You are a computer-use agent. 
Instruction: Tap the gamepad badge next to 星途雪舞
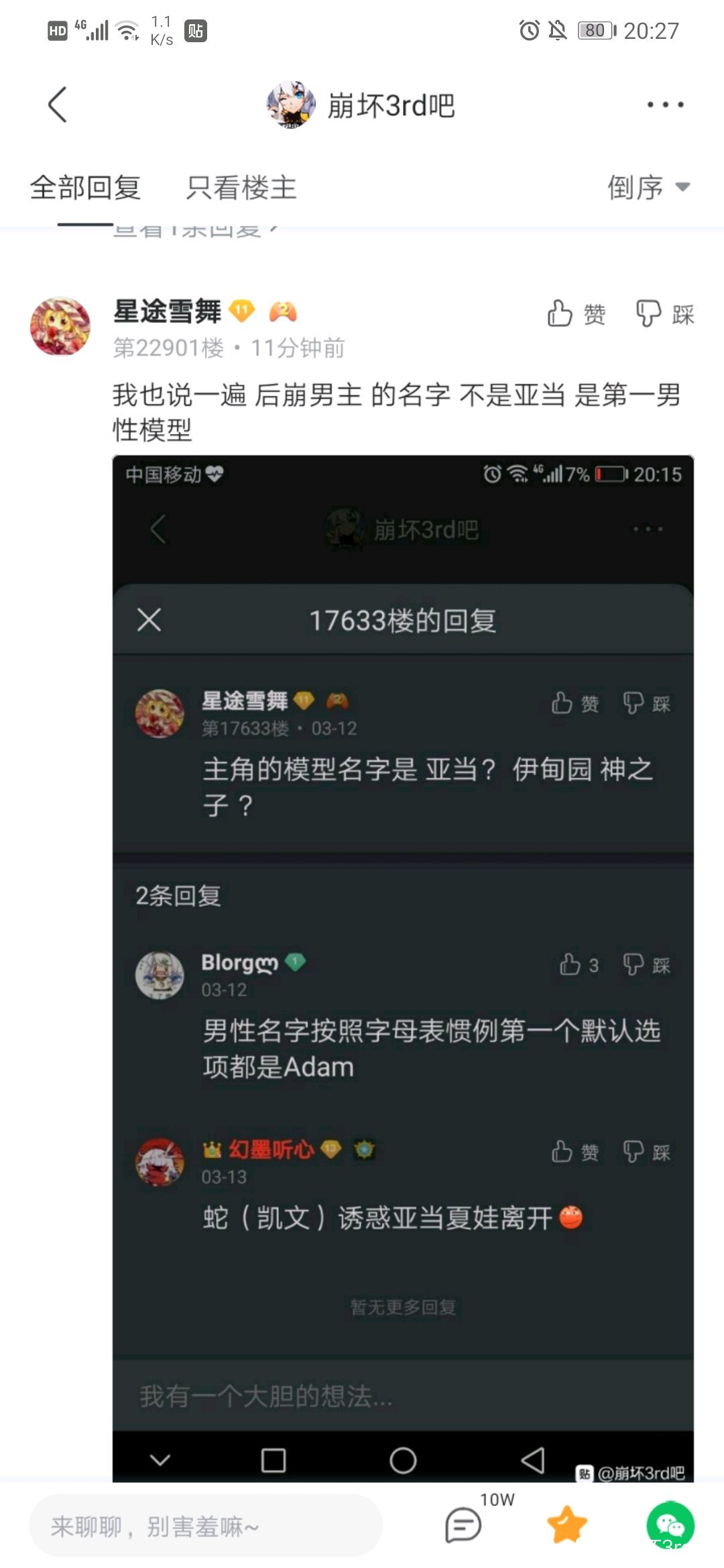click(283, 311)
